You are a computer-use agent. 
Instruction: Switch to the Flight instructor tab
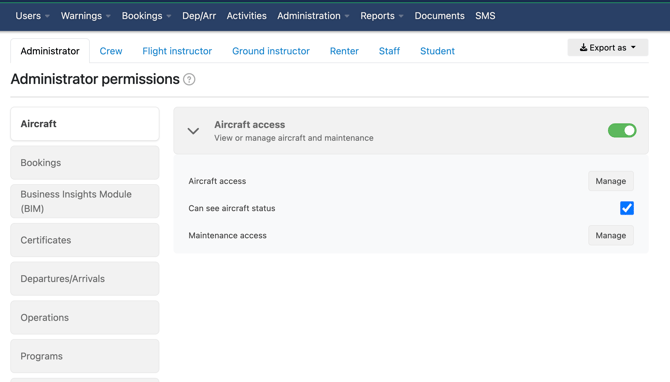tap(177, 51)
